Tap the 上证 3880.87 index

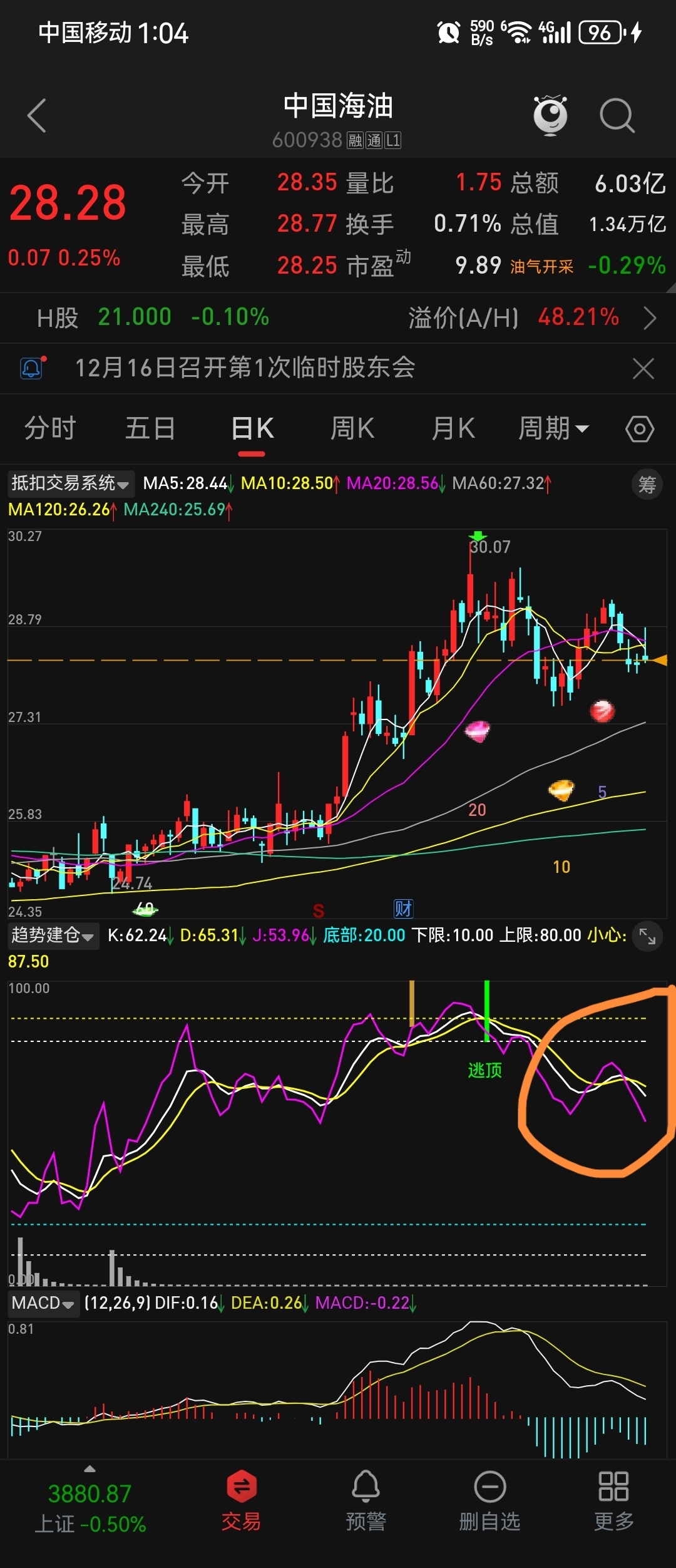click(x=90, y=1508)
